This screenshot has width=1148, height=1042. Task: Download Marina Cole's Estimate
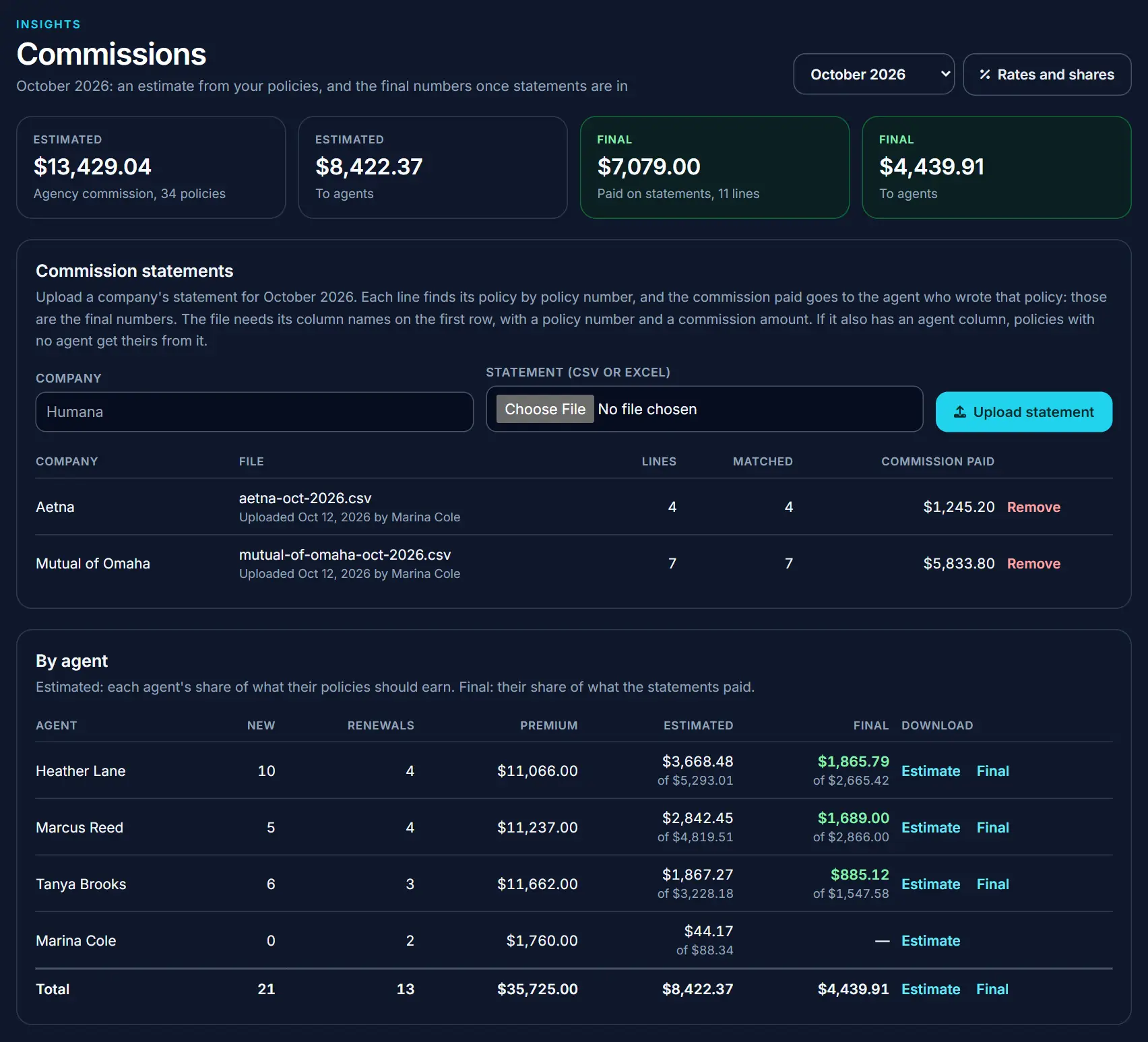[930, 941]
